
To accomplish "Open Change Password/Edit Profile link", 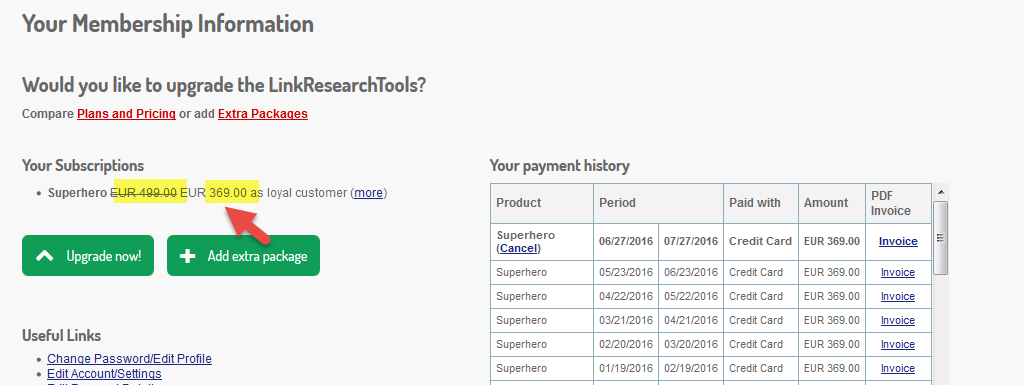I will point(129,359).
